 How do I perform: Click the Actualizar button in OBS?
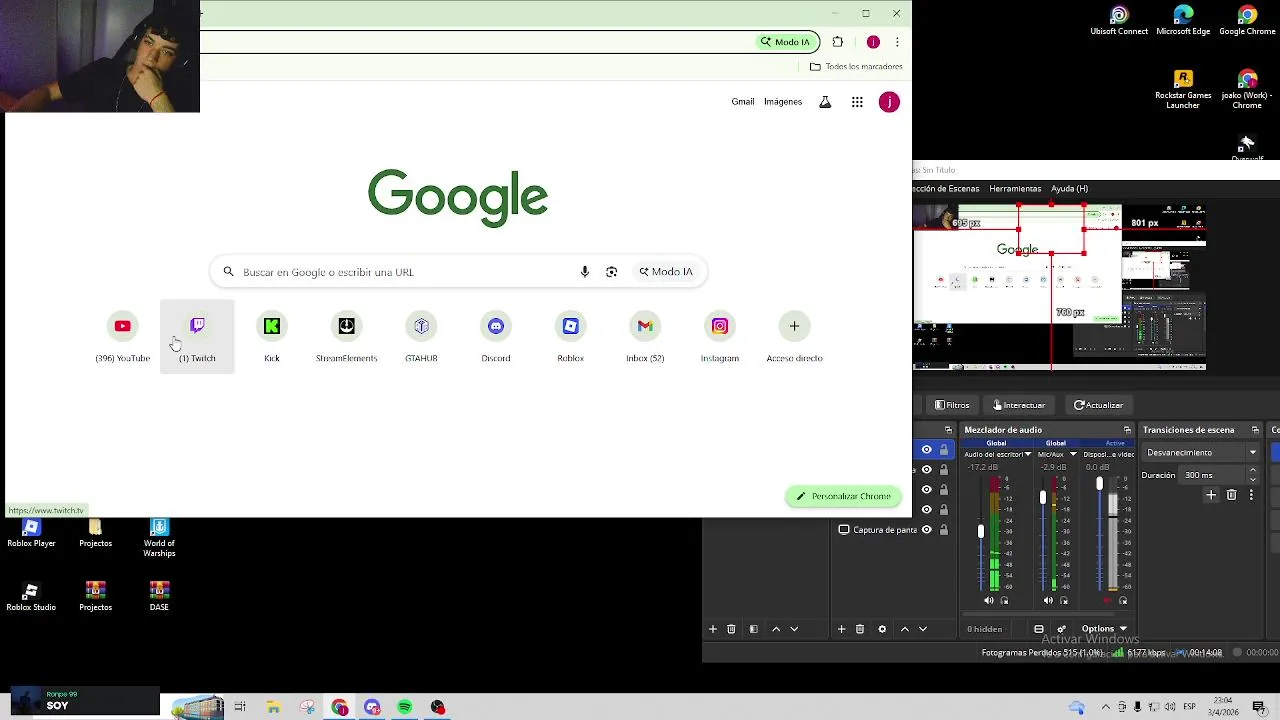pos(1099,405)
